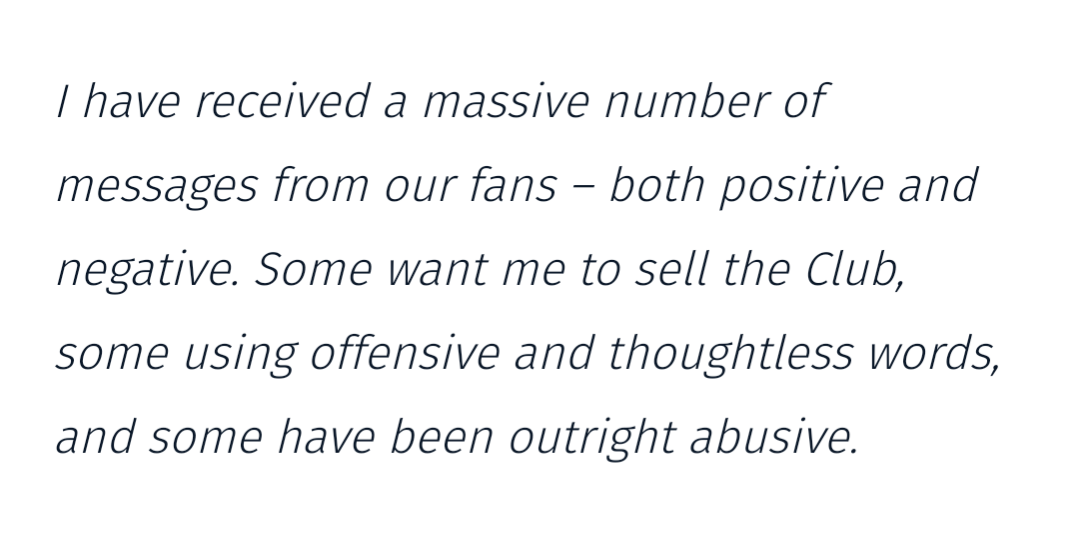The image size is (1079, 533).
Task: Click the word "Club"
Action: point(851,269)
